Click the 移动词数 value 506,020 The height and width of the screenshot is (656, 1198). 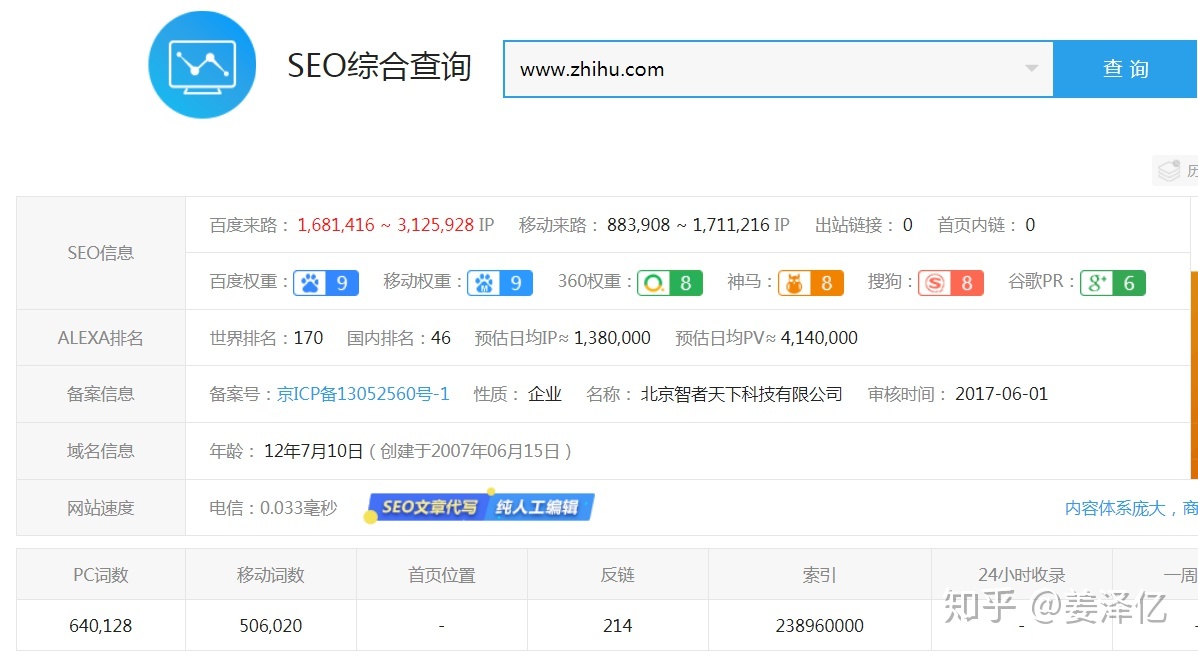(271, 626)
